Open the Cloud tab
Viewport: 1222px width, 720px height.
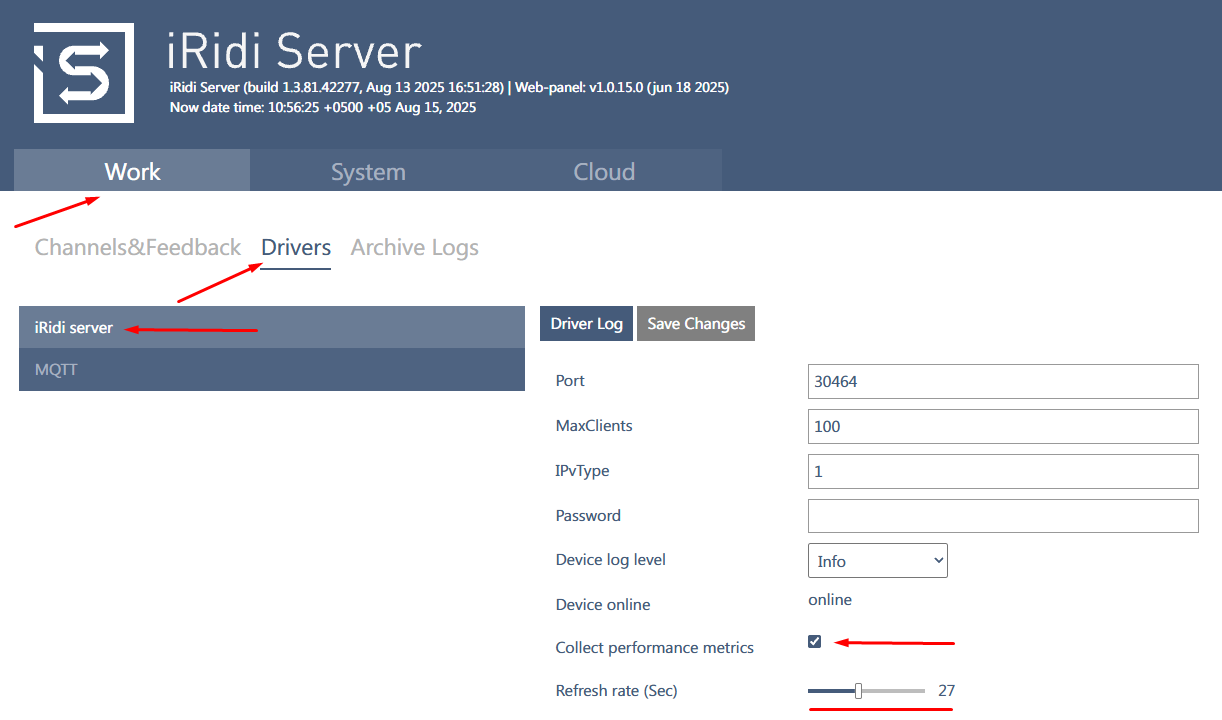pyautogui.click(x=604, y=171)
